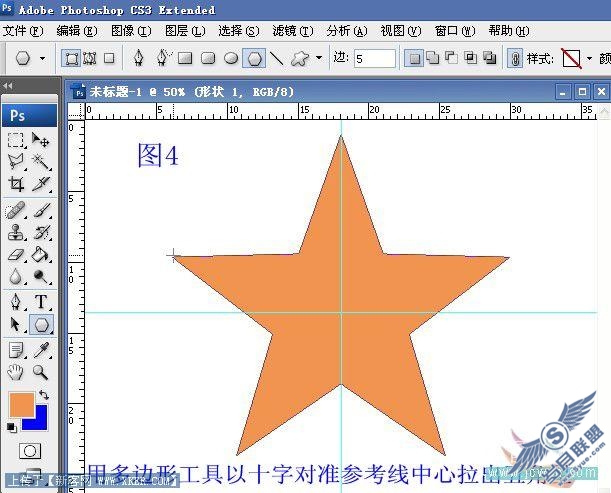Select the Type tool

click(41, 302)
